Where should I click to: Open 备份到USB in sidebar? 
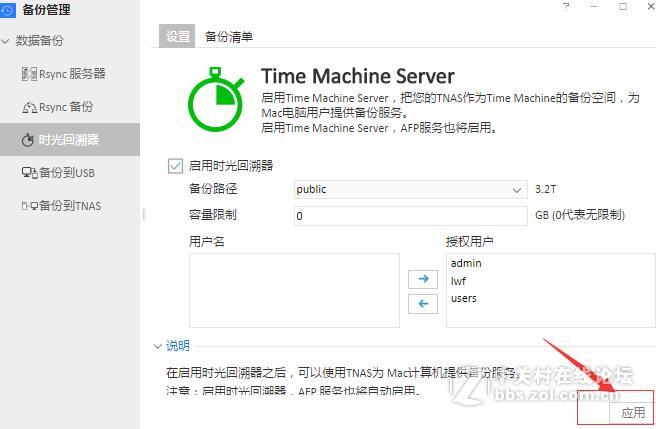(58, 172)
